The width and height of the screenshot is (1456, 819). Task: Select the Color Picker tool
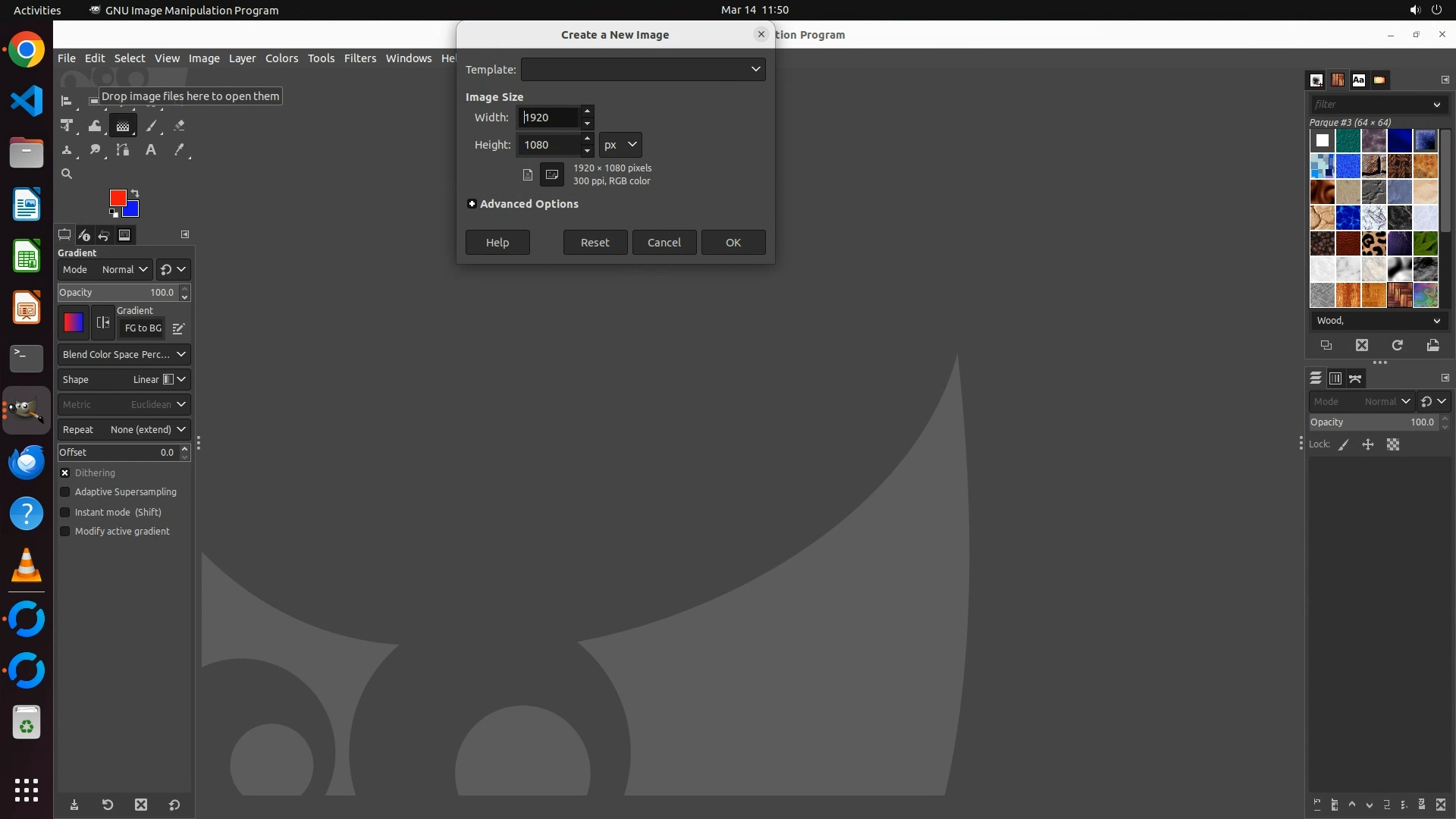[x=180, y=150]
